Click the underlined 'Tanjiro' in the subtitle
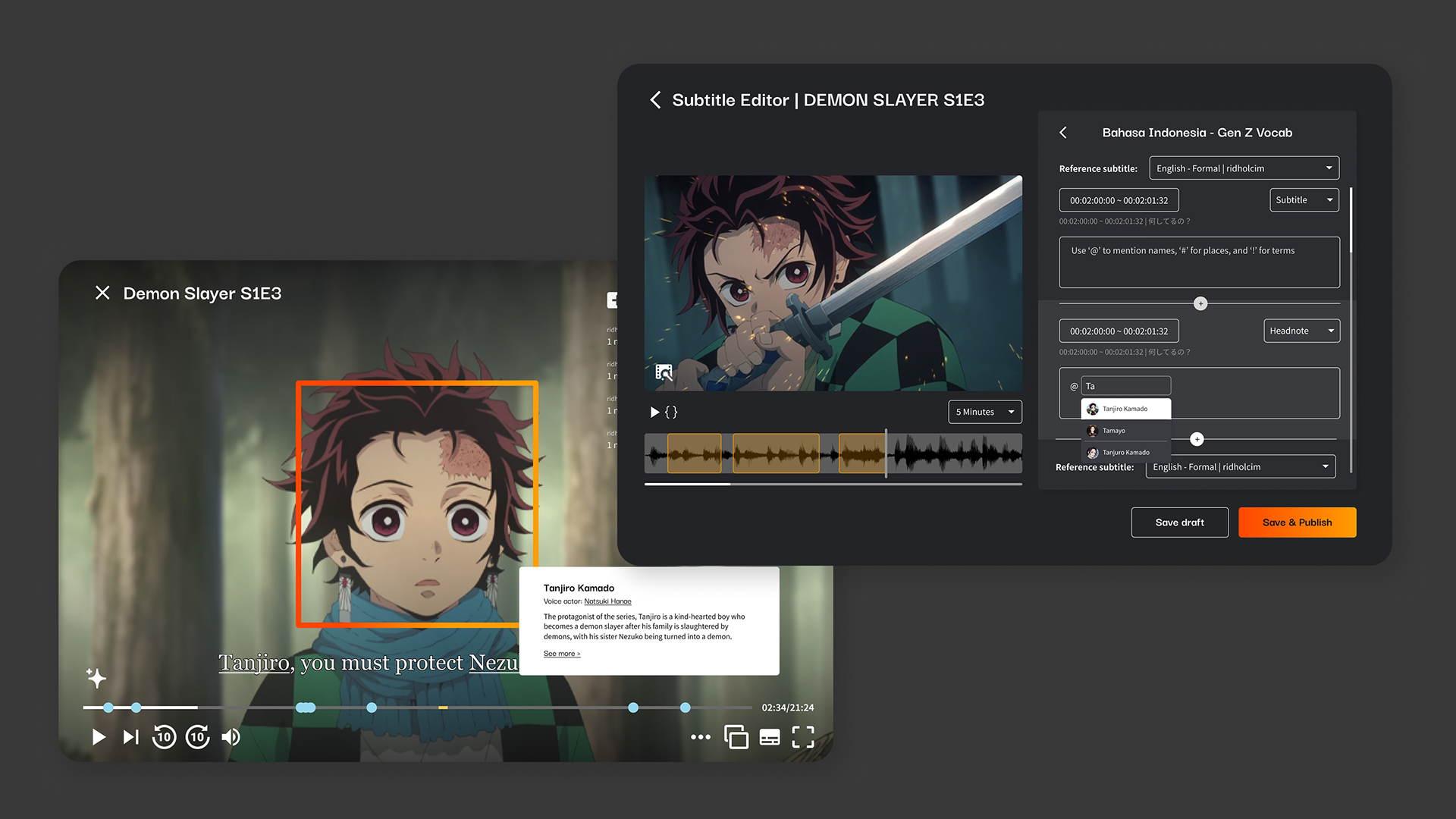1456x819 pixels. pyautogui.click(x=254, y=663)
